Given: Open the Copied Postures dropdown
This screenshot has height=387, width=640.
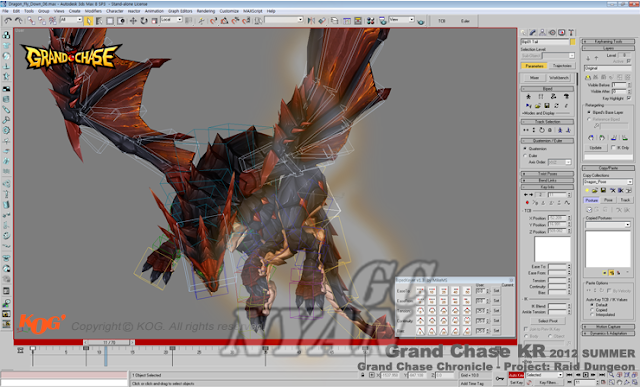Looking at the screenshot, I should point(608,225).
